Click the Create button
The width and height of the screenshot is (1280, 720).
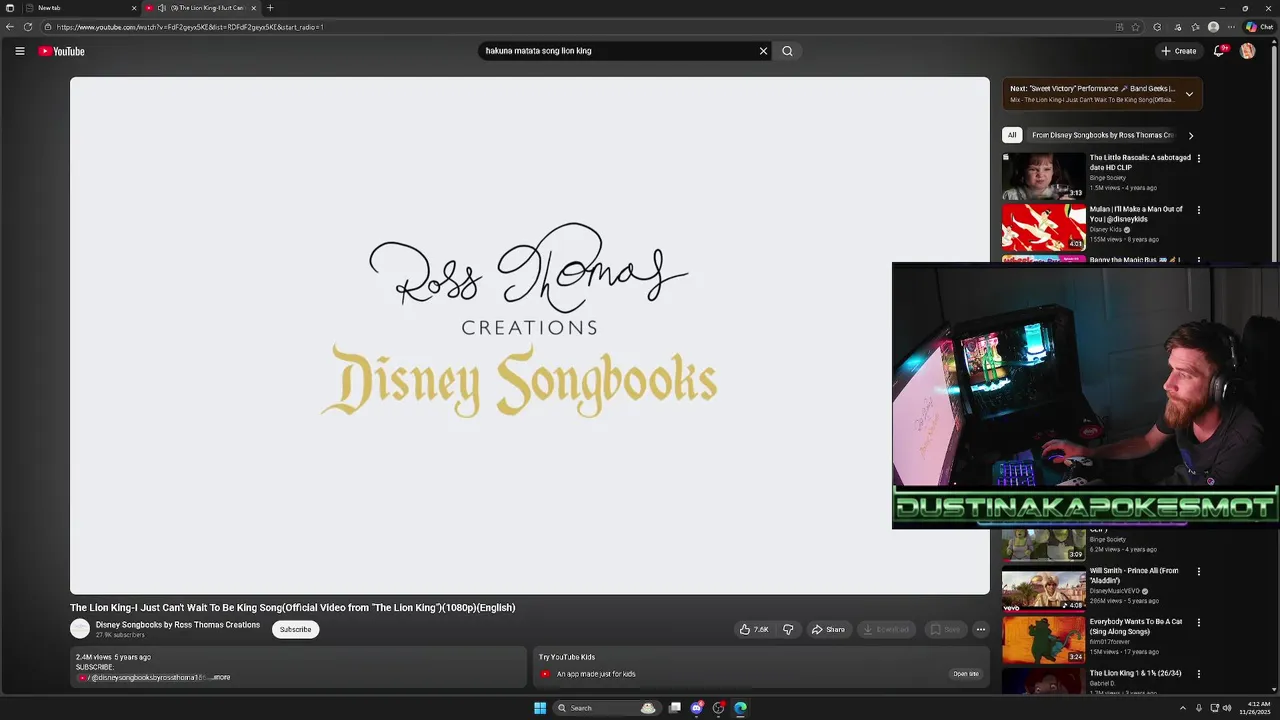(1179, 51)
